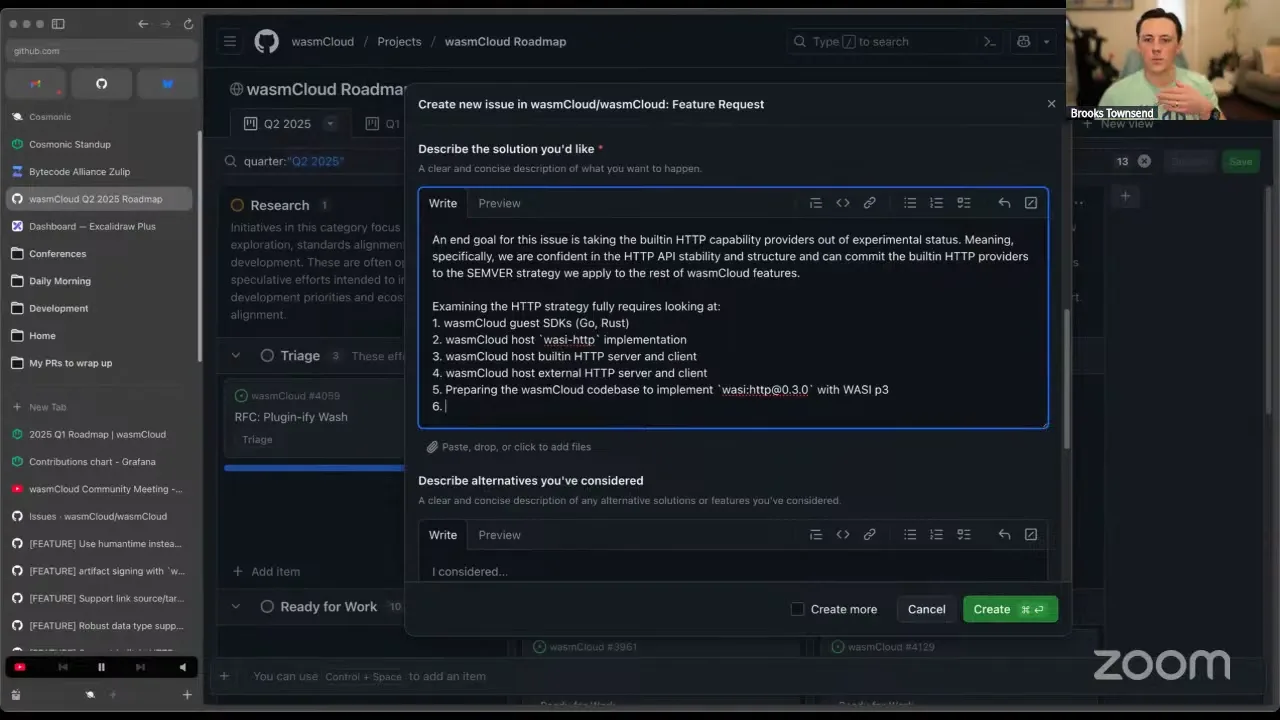Viewport: 1280px width, 720px height.
Task: Cancel the new issue dialog
Action: tap(926, 609)
